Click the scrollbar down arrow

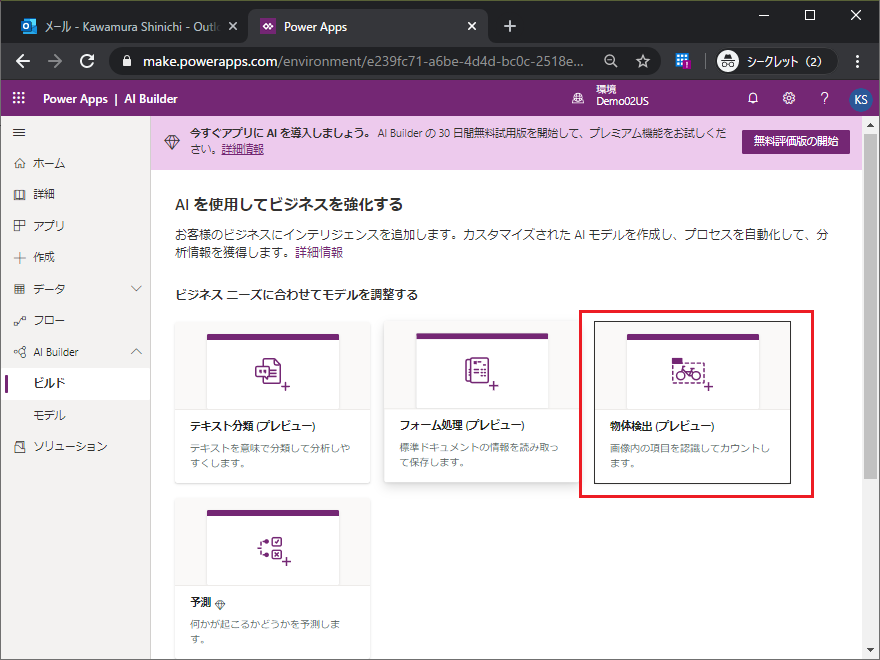pos(870,650)
